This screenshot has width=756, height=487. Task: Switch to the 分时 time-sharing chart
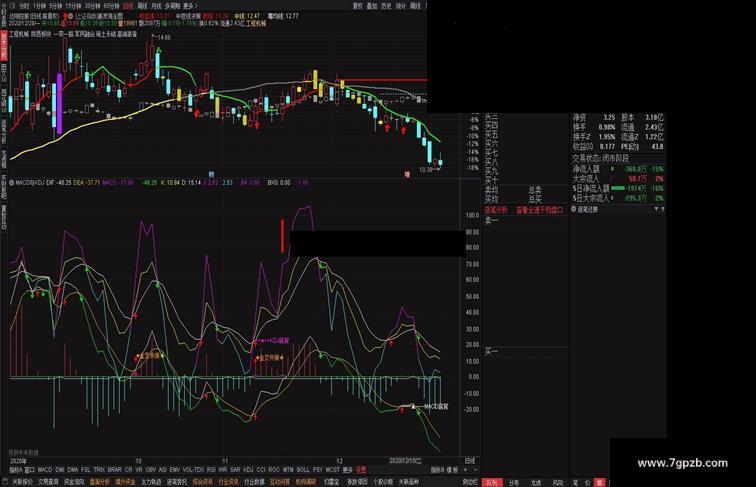pyautogui.click(x=24, y=6)
